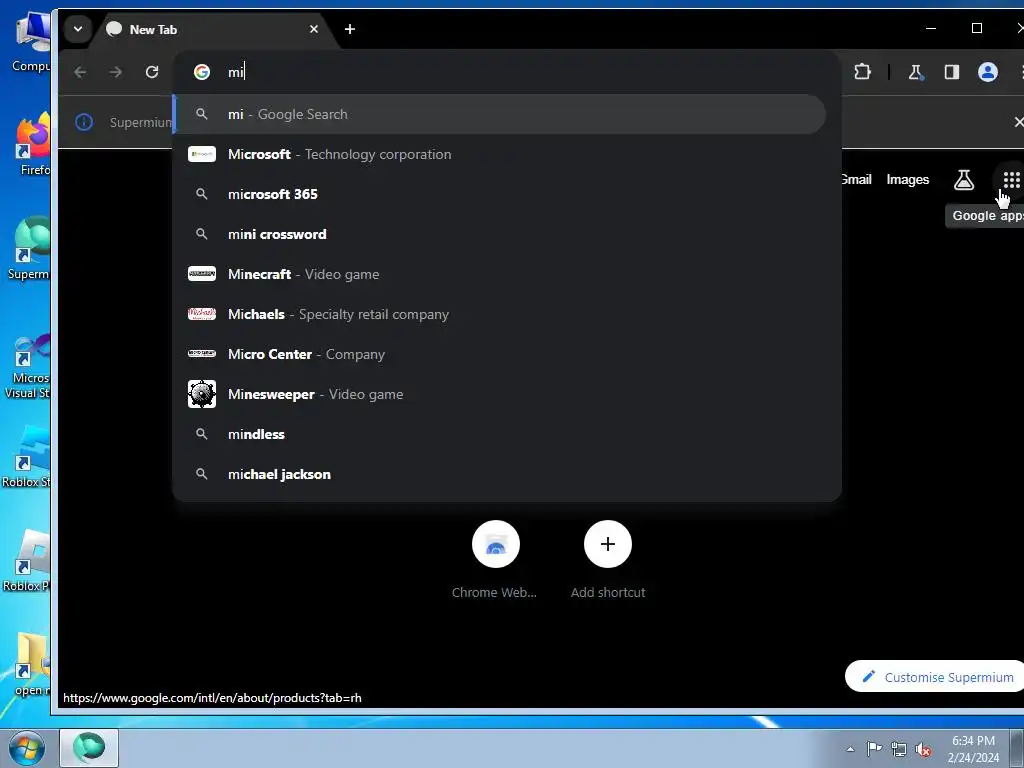Viewport: 1024px width, 768px height.
Task: Open the Gmail link
Action: click(856, 180)
